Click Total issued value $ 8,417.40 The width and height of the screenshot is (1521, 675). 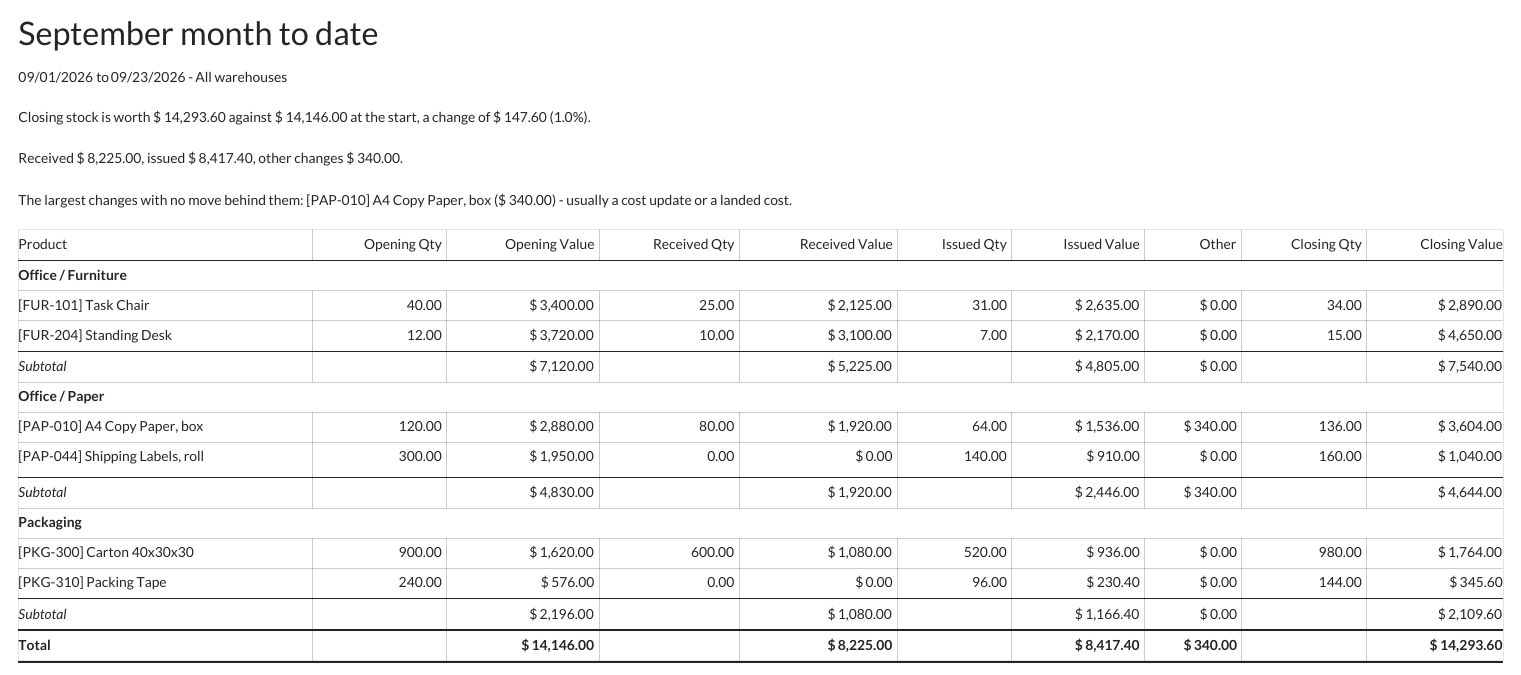pyautogui.click(x=1107, y=645)
